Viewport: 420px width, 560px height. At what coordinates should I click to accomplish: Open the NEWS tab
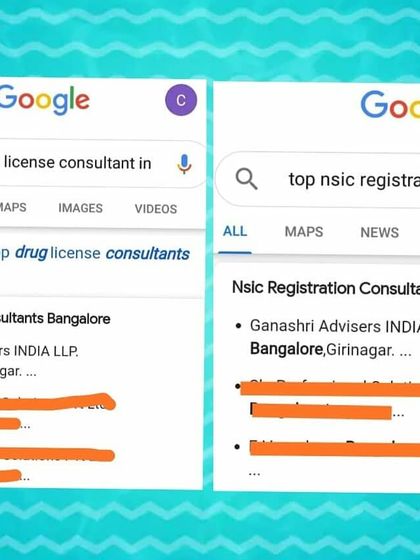(380, 232)
